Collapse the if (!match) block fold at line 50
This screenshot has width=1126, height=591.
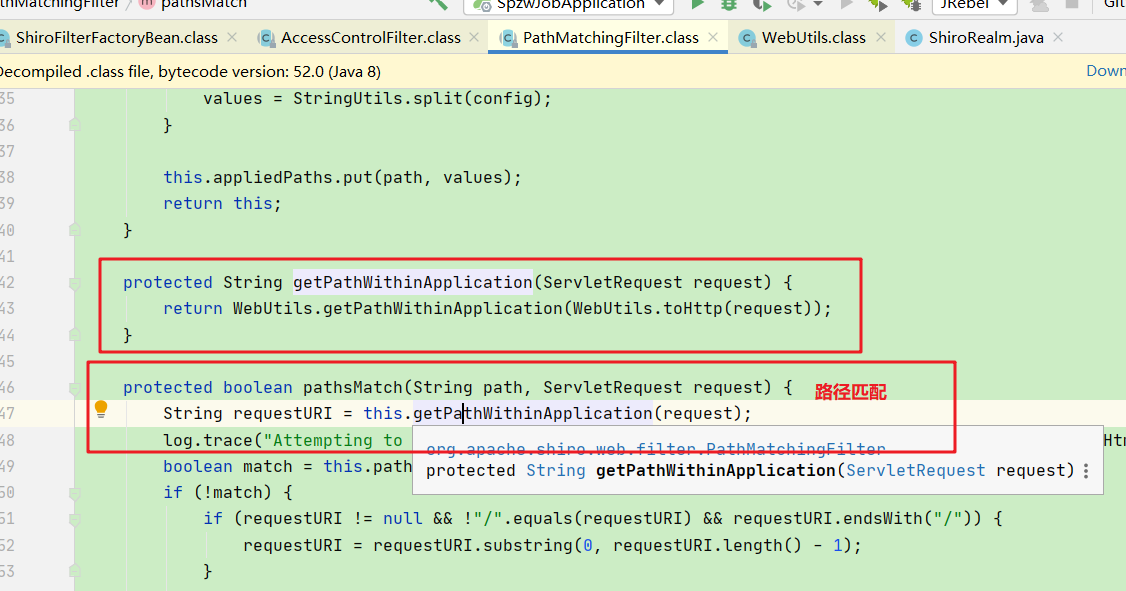pyautogui.click(x=75, y=493)
